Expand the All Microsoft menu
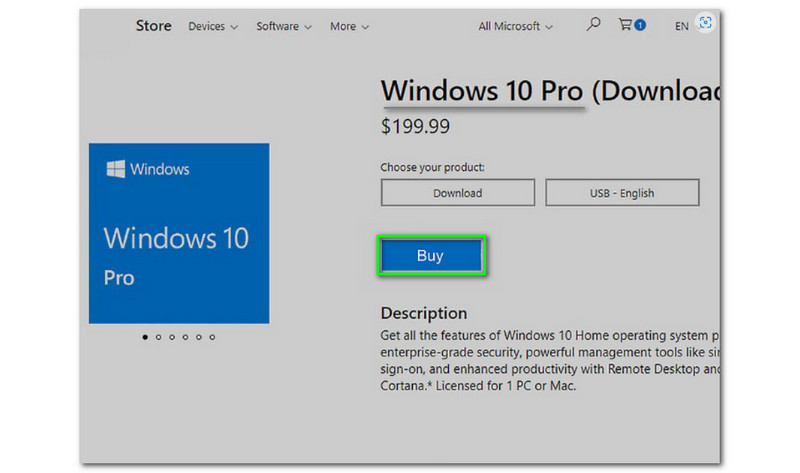Viewport: 800px width, 473px height. click(516, 26)
